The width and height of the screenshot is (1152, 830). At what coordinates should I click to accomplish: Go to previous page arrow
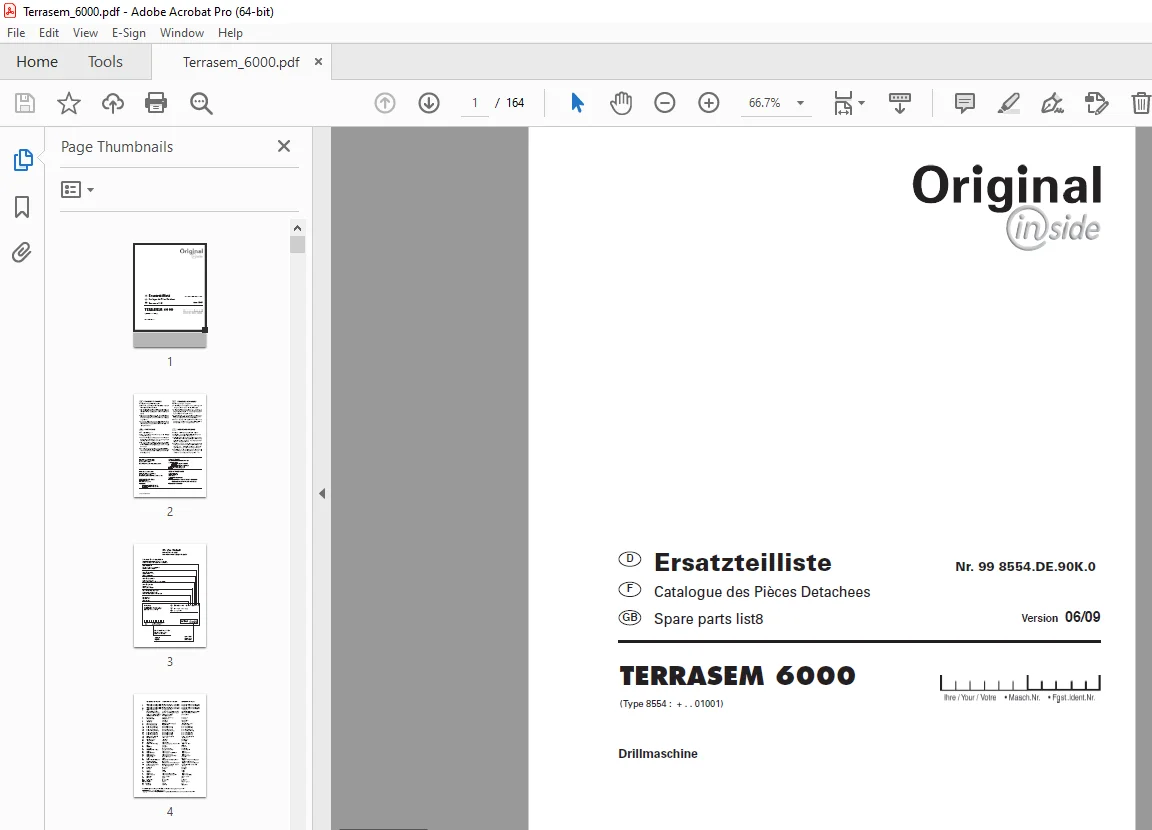coord(385,103)
